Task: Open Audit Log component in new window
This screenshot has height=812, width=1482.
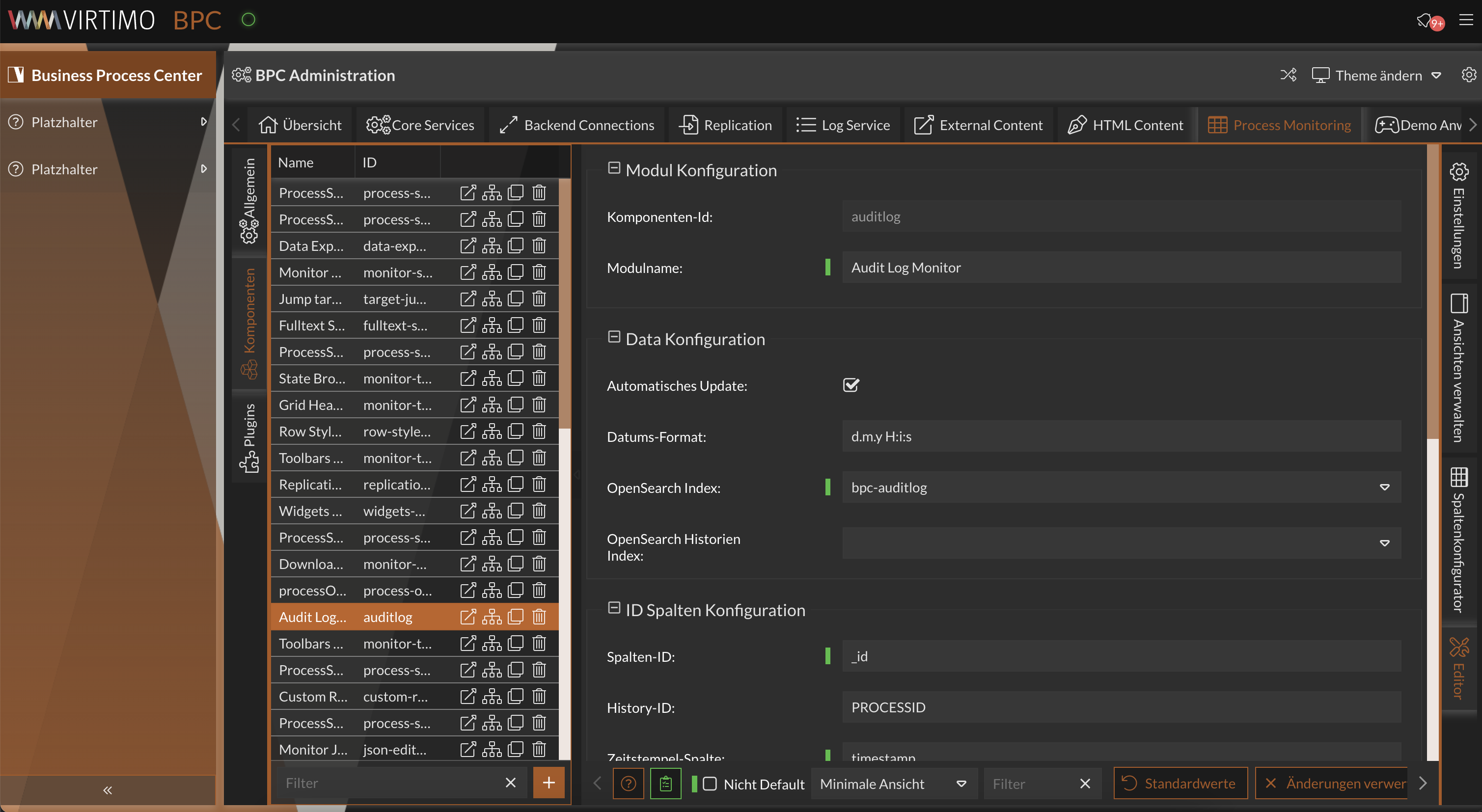Action: [x=467, y=616]
